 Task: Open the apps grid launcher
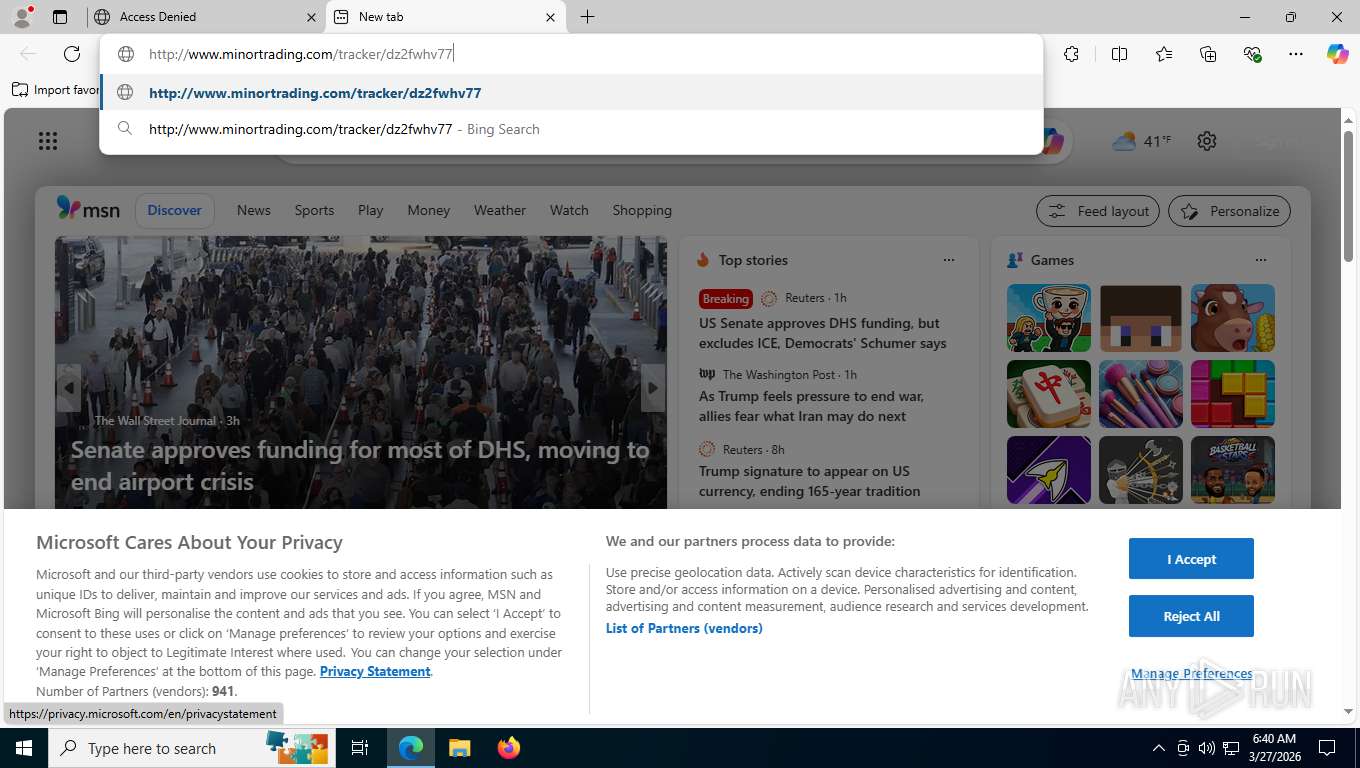[x=48, y=141]
